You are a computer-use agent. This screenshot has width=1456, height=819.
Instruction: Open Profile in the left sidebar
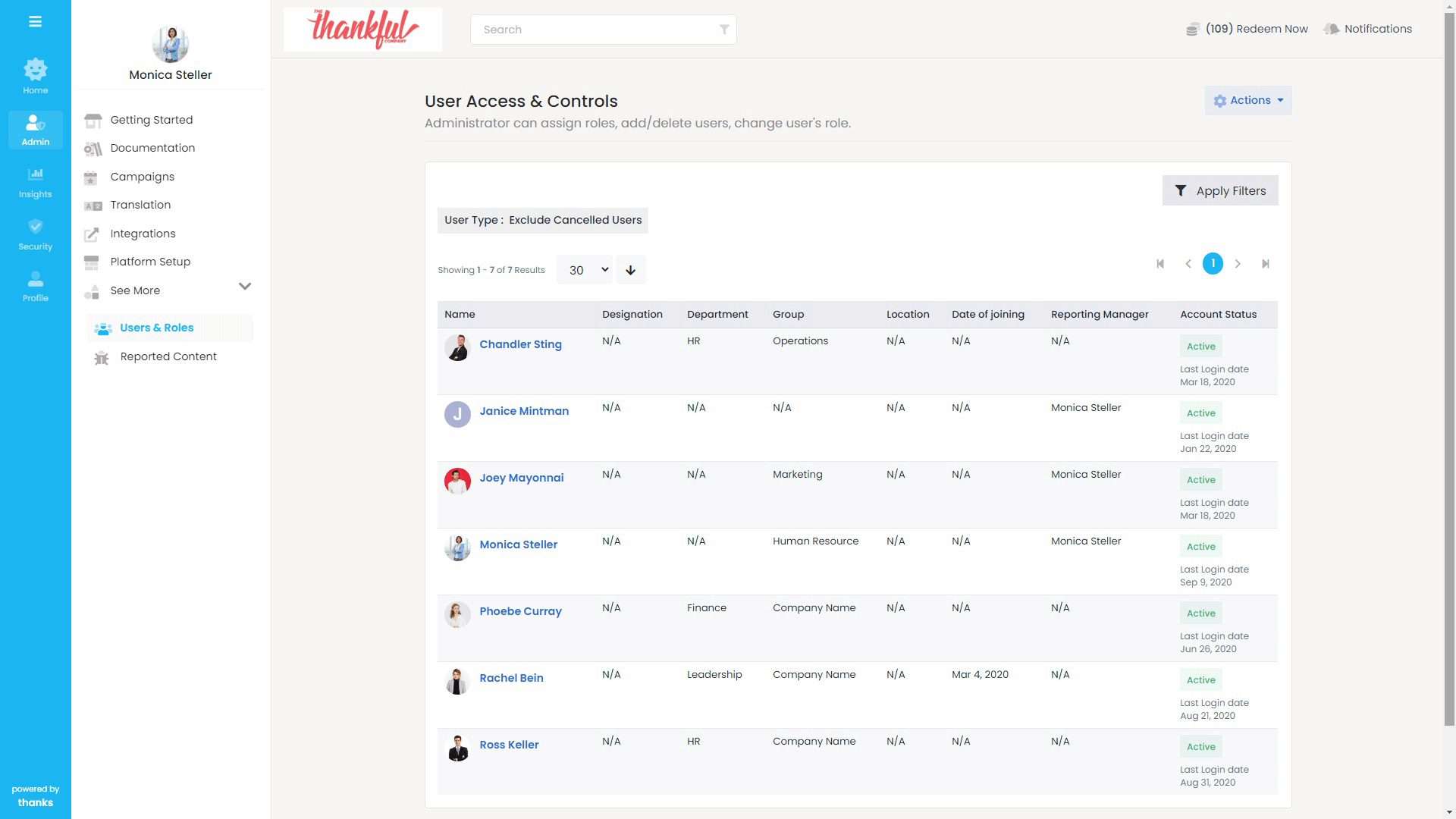click(35, 286)
